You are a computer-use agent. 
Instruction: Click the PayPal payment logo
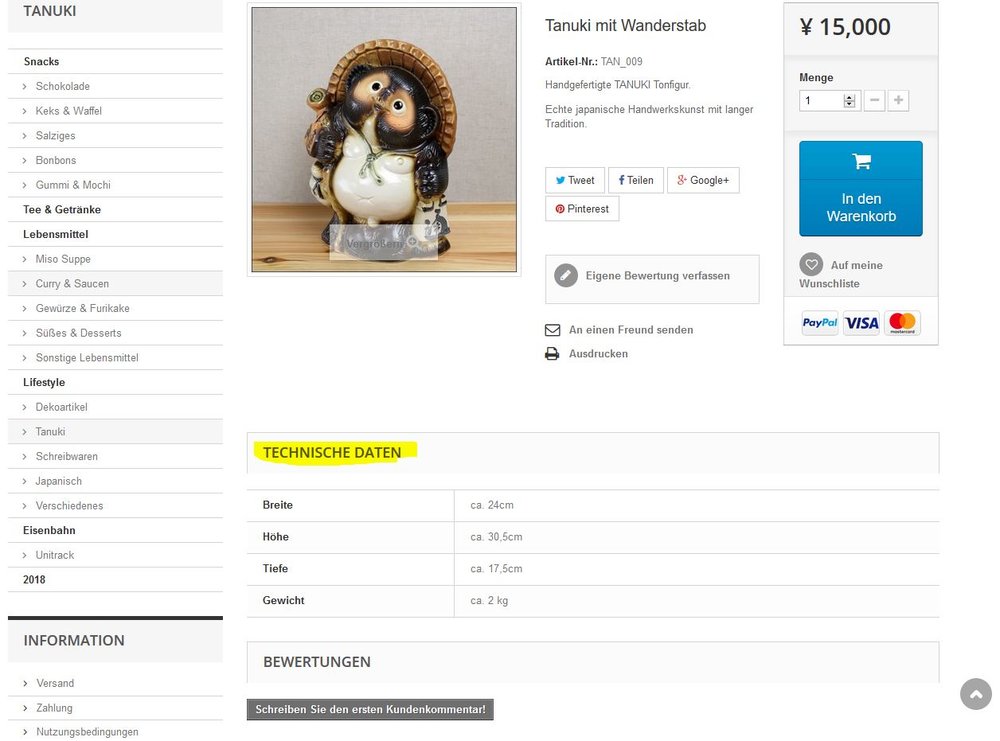pyautogui.click(x=820, y=323)
